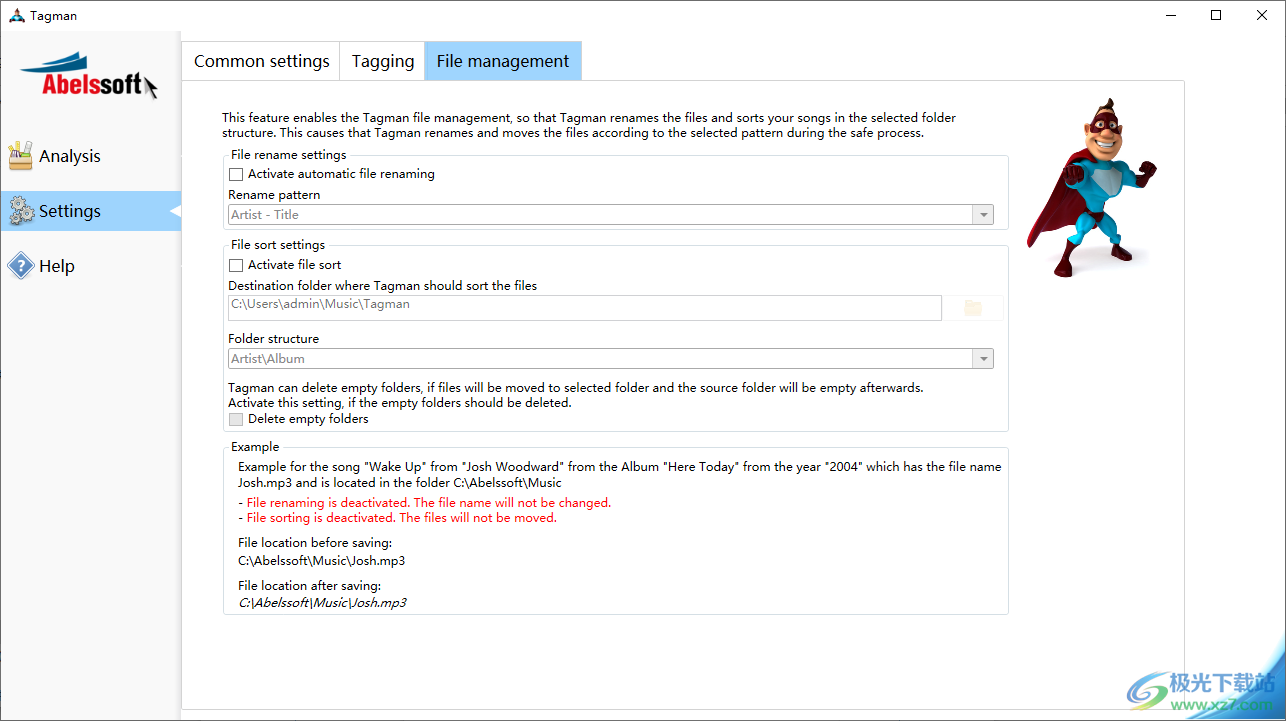Click the destination folder browse icon
The image size is (1286, 721).
[973, 308]
